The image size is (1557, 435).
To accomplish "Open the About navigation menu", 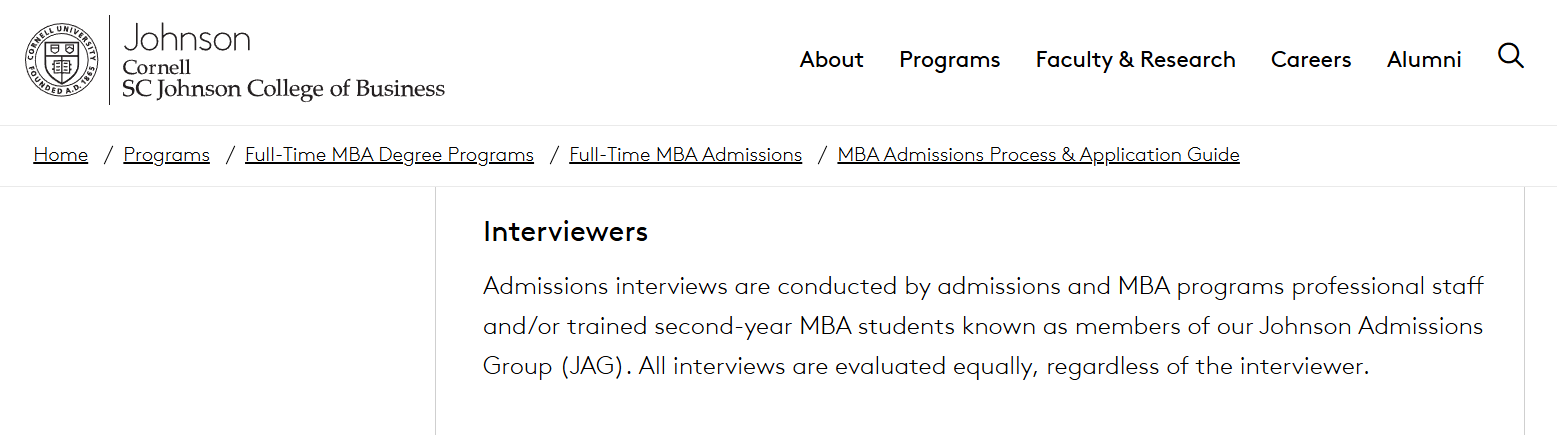I will coord(831,60).
